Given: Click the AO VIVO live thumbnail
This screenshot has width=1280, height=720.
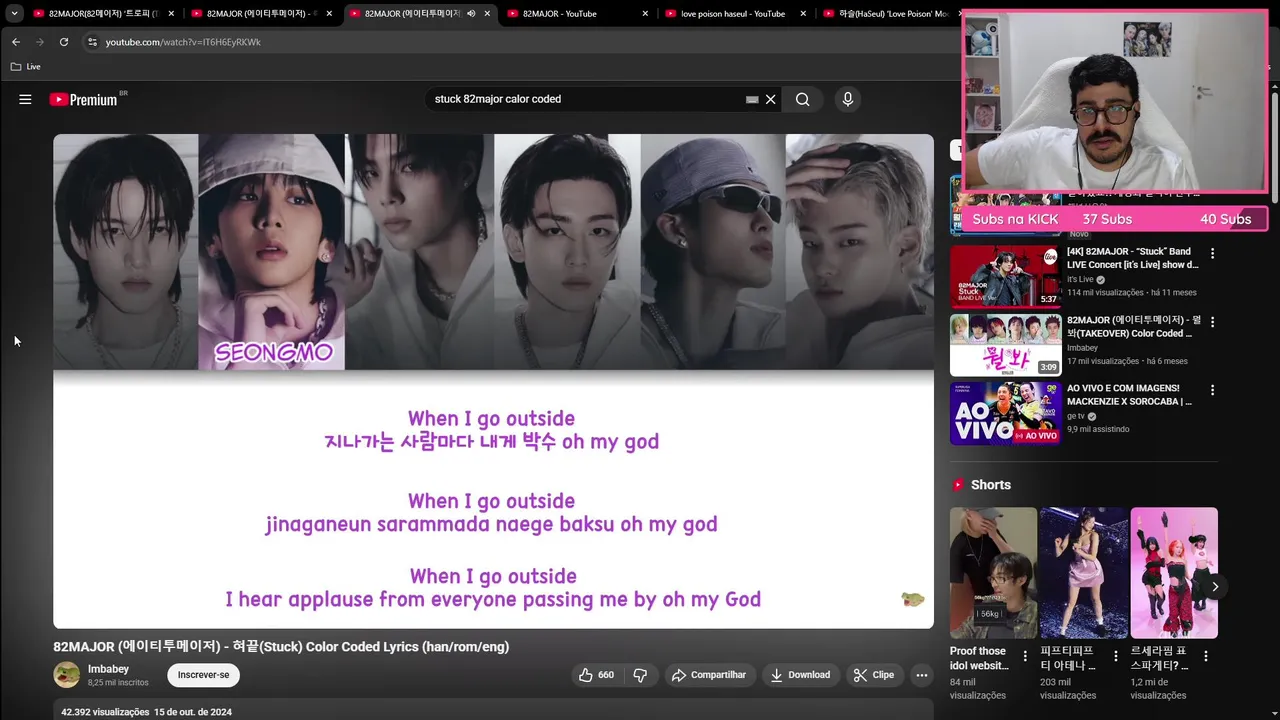Looking at the screenshot, I should click(x=1005, y=412).
